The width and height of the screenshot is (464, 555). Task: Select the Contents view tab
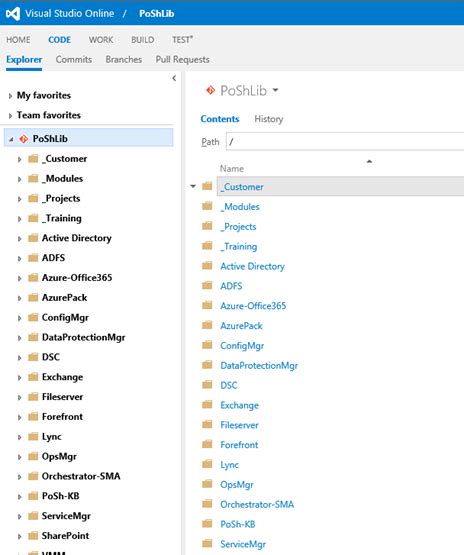[220, 119]
